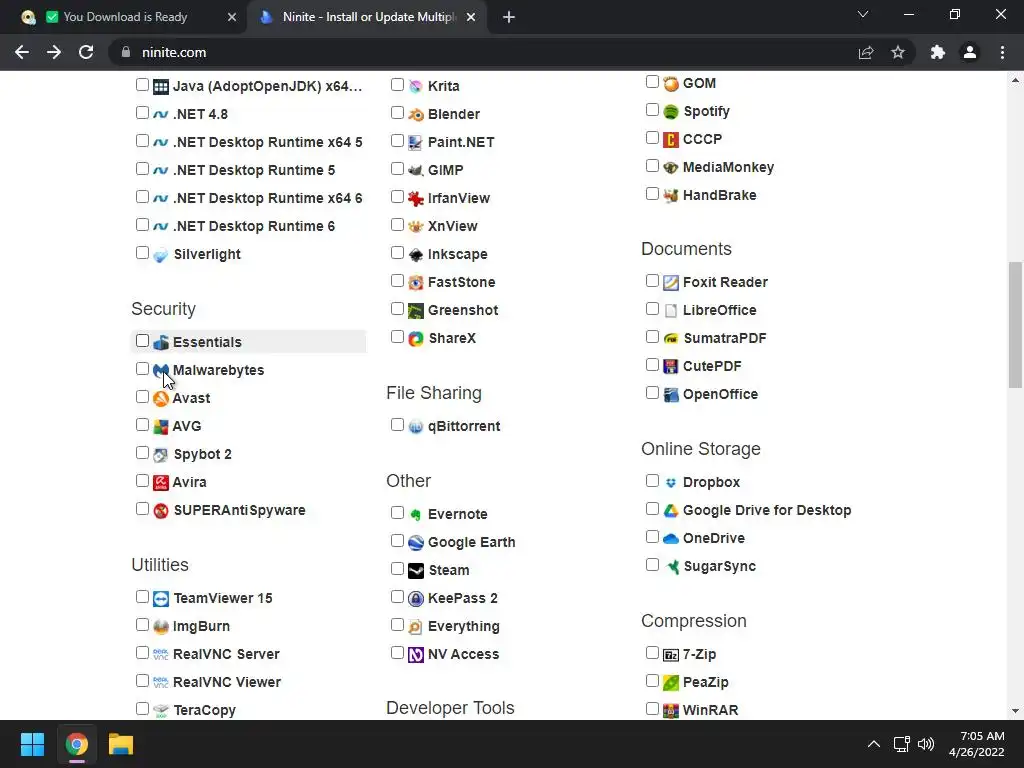Click the qBittorrent icon

coord(416,426)
